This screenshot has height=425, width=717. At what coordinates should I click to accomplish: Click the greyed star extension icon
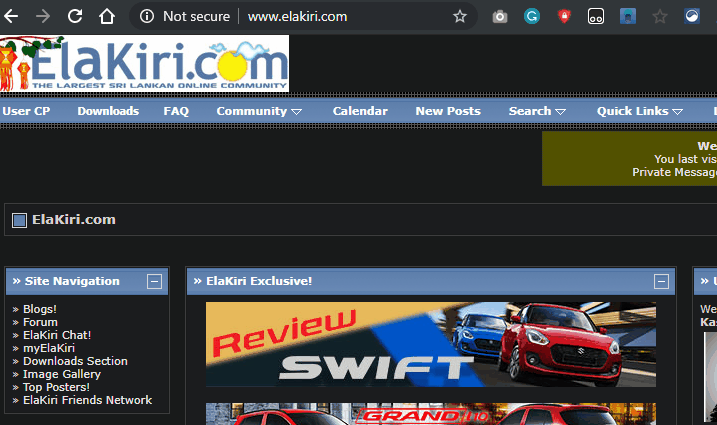(x=660, y=17)
